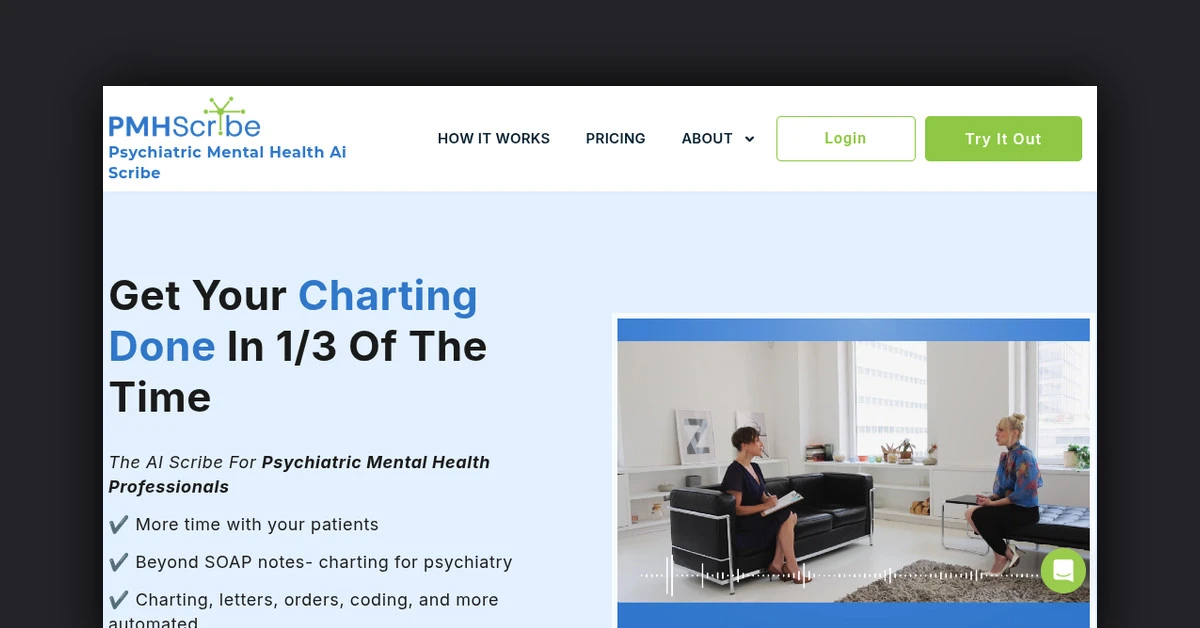This screenshot has height=628, width=1200.
Task: Click the green network icon above the logo
Action: (217, 110)
